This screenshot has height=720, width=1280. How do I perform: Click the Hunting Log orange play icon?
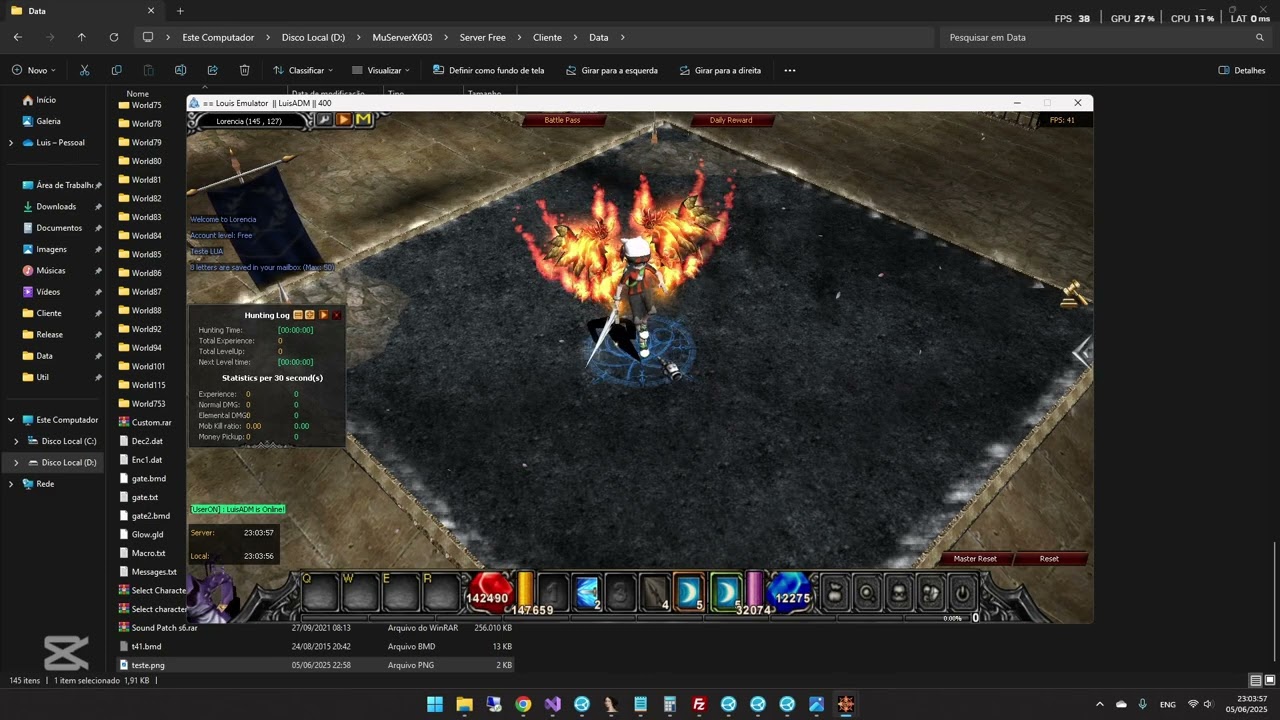(x=324, y=315)
